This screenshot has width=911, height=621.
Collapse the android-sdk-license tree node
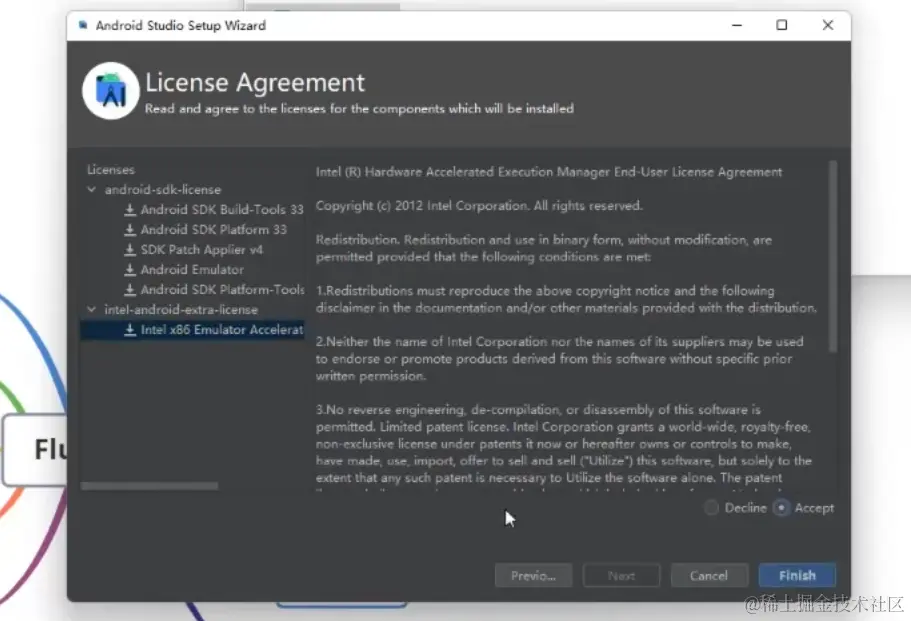(x=92, y=190)
